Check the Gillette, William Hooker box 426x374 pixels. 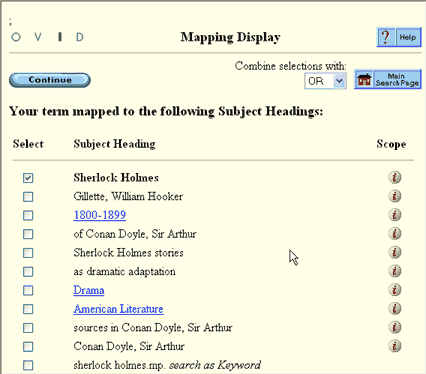28,197
